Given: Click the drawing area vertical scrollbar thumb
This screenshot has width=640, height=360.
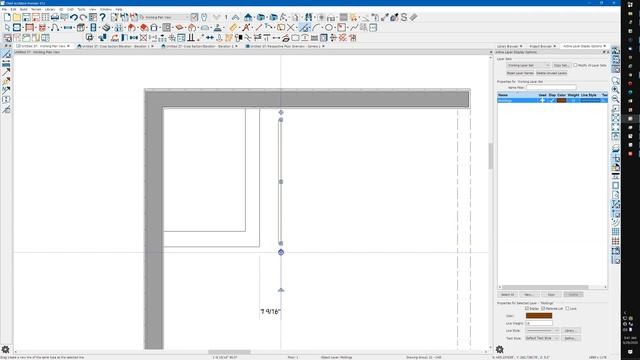Looking at the screenshot, I should (x=491, y=156).
